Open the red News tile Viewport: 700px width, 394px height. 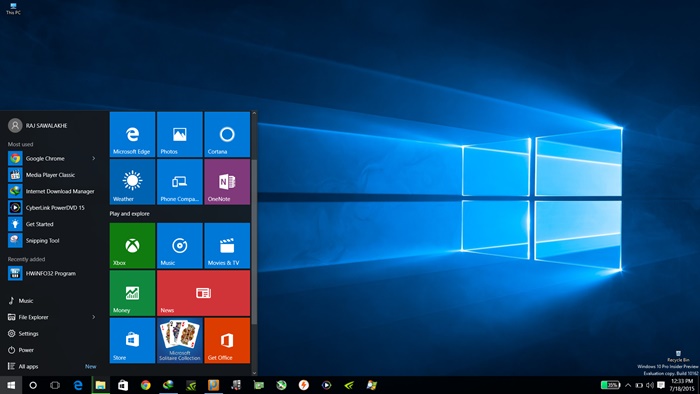coord(203,293)
